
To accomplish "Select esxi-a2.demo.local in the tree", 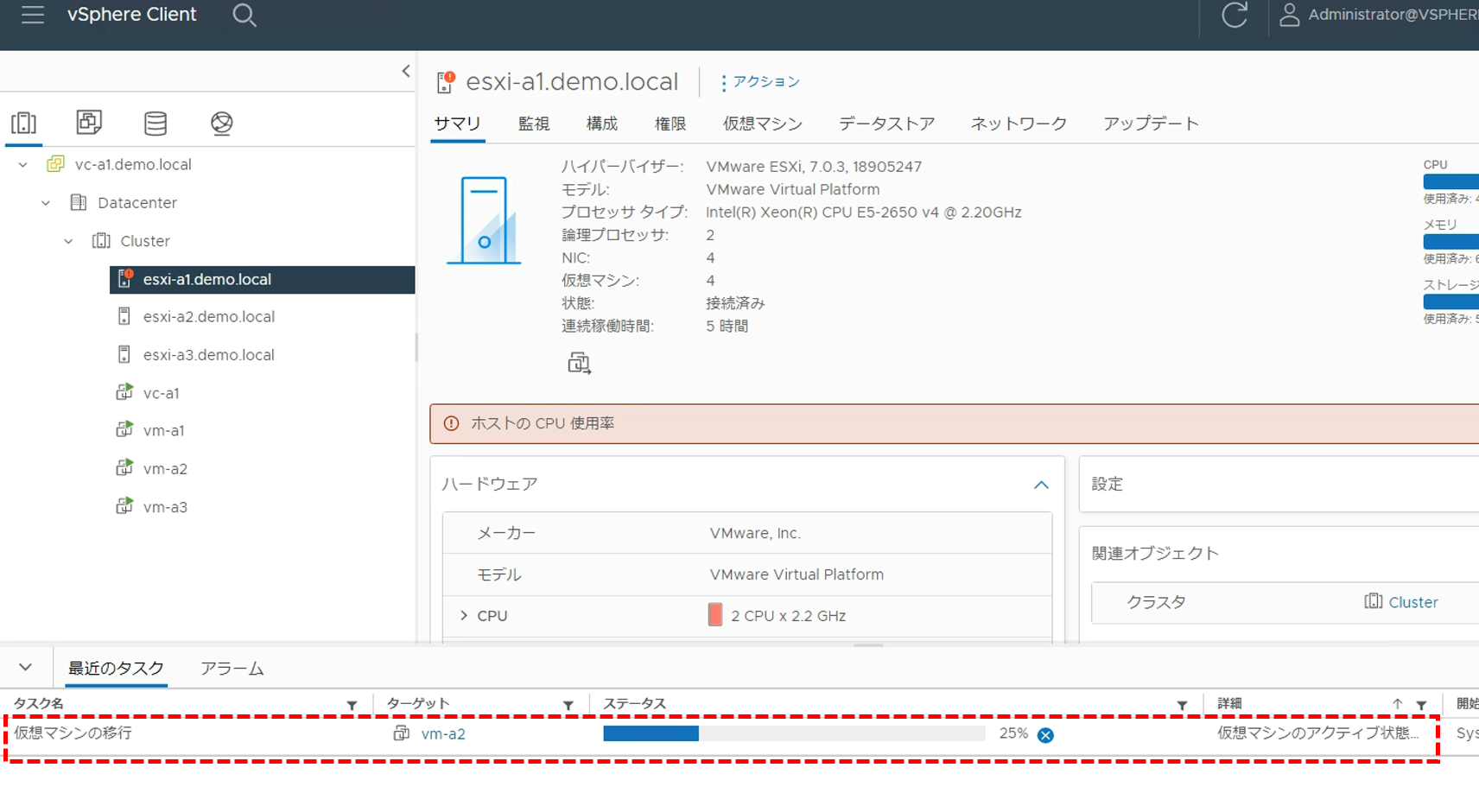I will [208, 317].
